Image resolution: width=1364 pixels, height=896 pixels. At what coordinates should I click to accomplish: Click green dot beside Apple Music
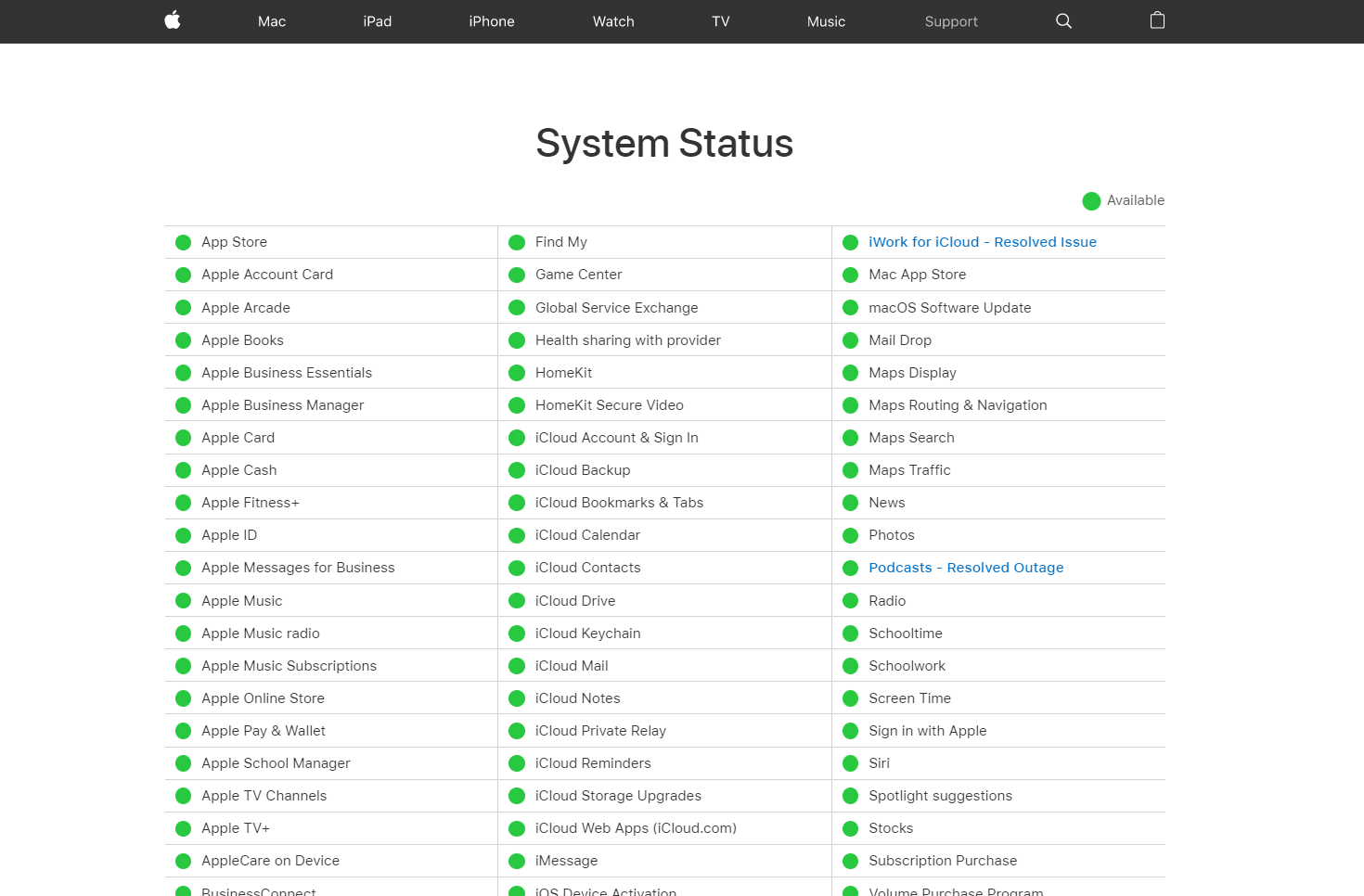pyautogui.click(x=184, y=601)
